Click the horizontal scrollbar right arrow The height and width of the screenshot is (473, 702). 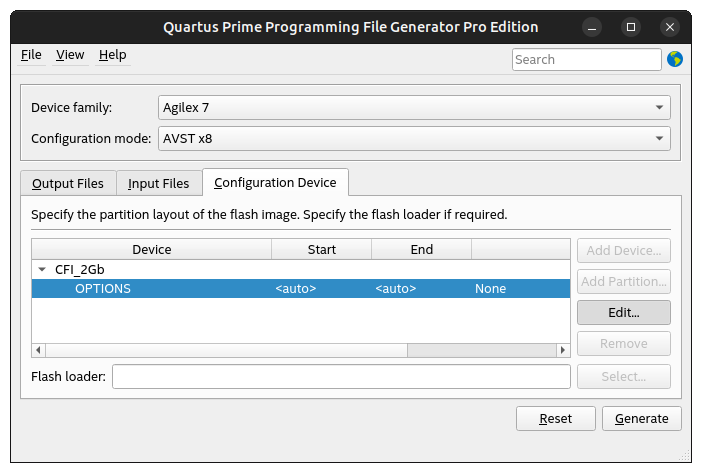pos(564,350)
